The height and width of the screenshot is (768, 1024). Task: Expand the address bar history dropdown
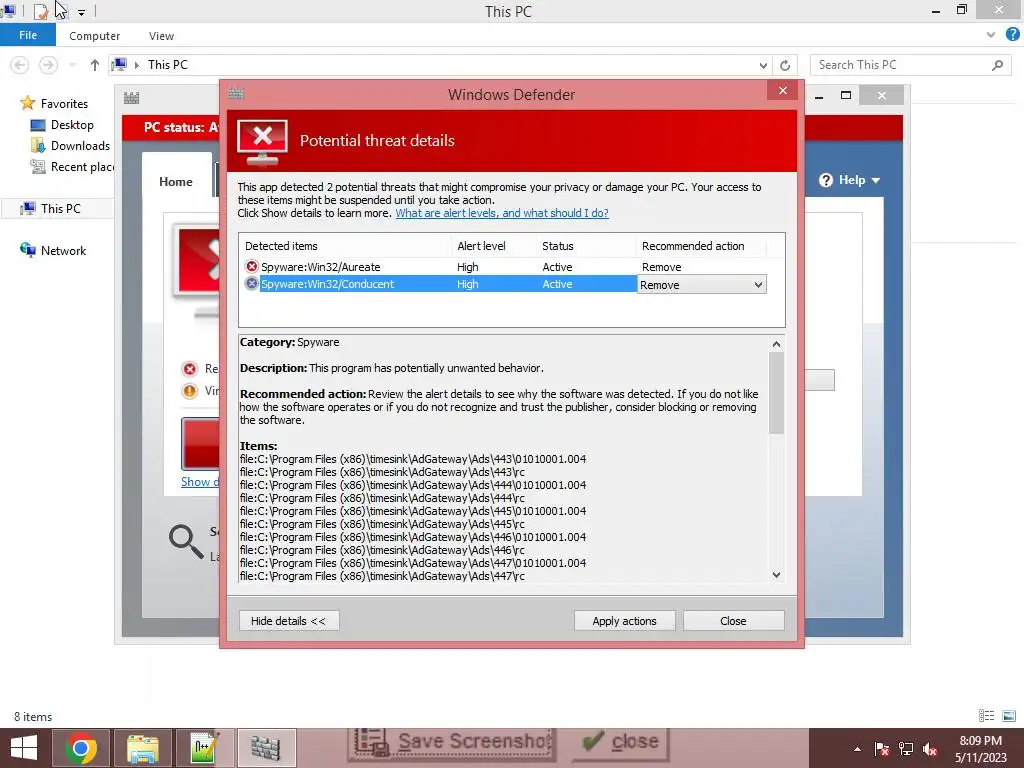click(x=763, y=65)
